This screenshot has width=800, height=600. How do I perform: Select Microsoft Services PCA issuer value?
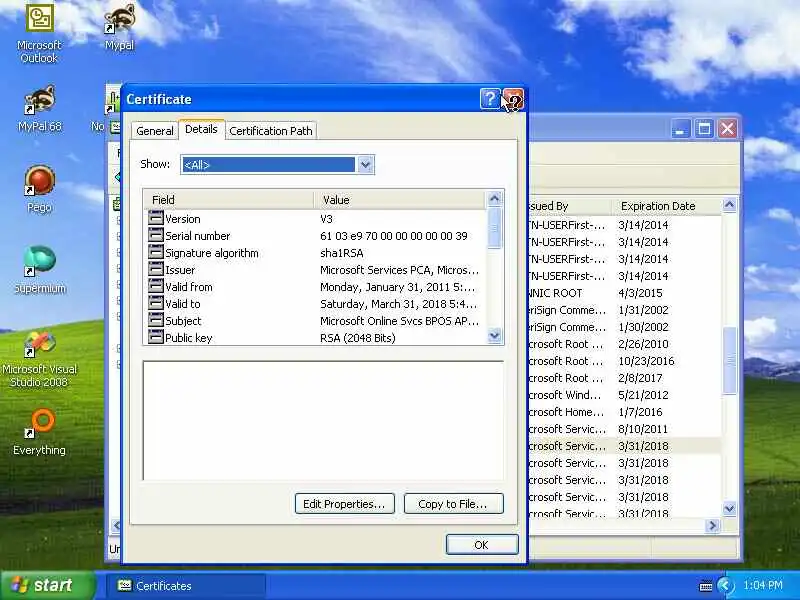(x=399, y=270)
